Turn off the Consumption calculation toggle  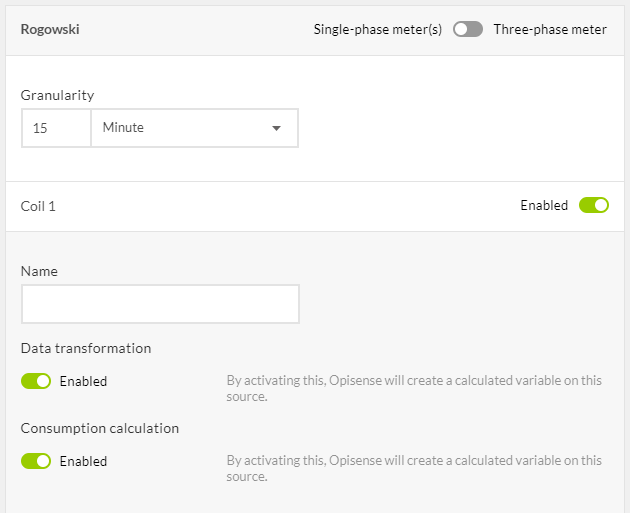pyautogui.click(x=36, y=461)
